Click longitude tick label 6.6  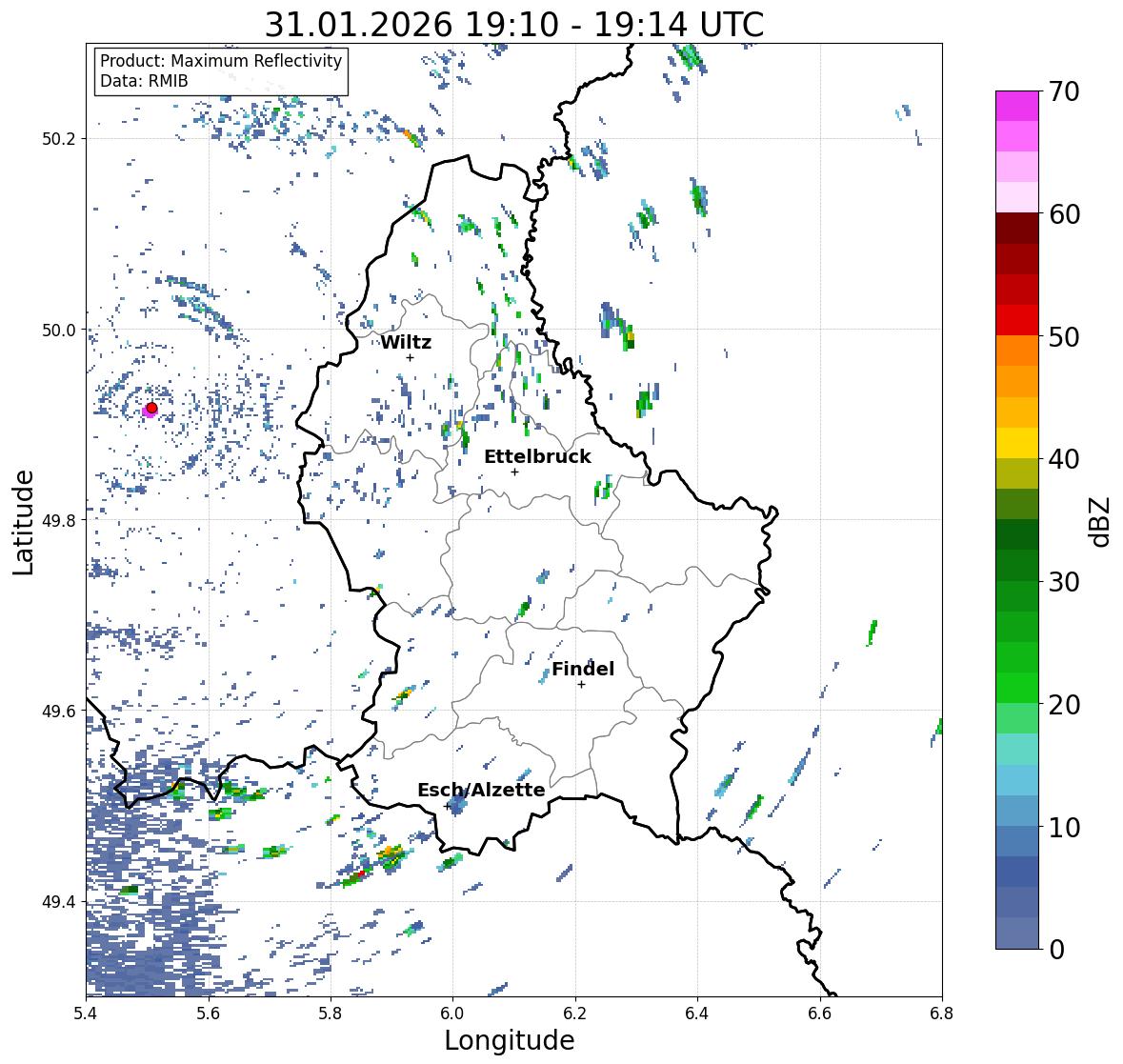(820, 1014)
